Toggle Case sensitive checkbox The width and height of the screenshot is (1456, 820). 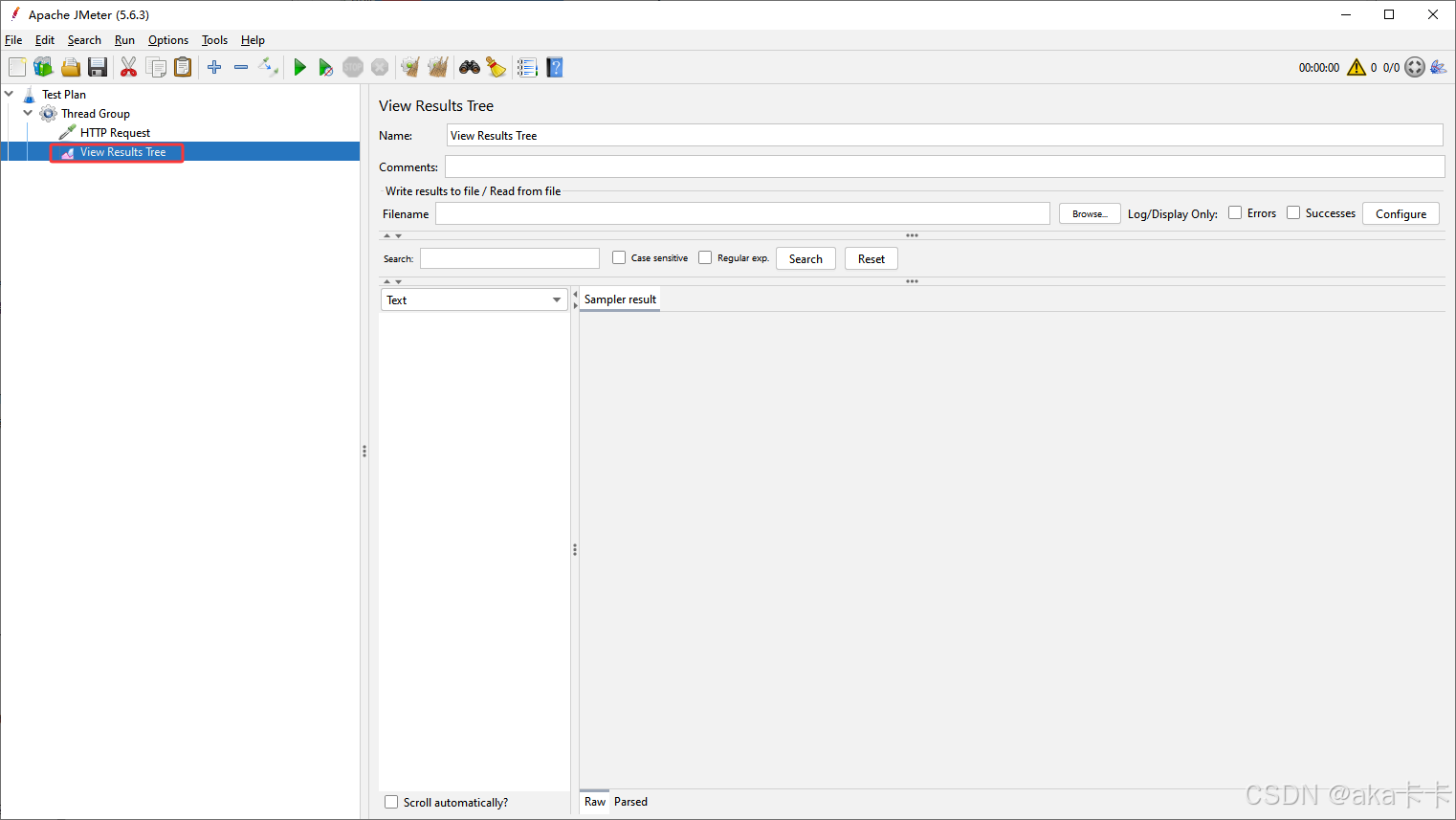pos(619,257)
